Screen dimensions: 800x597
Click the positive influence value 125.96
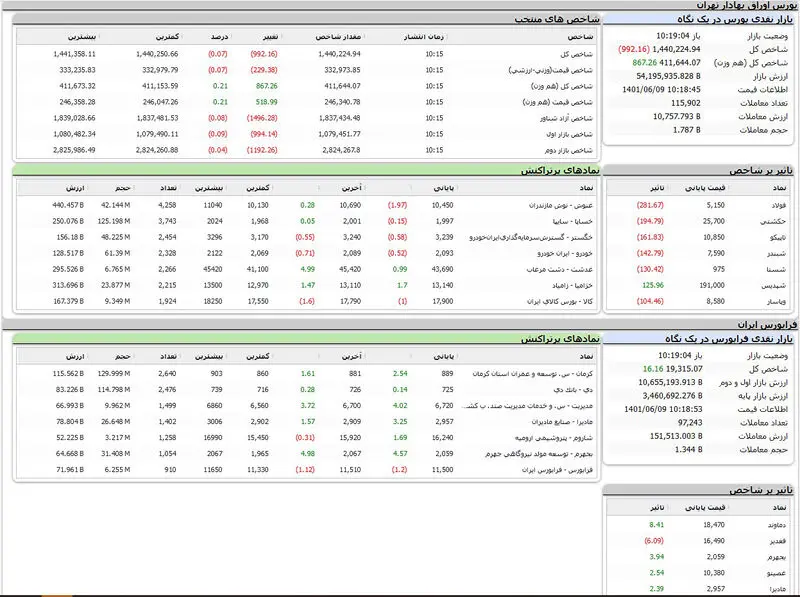point(653,286)
